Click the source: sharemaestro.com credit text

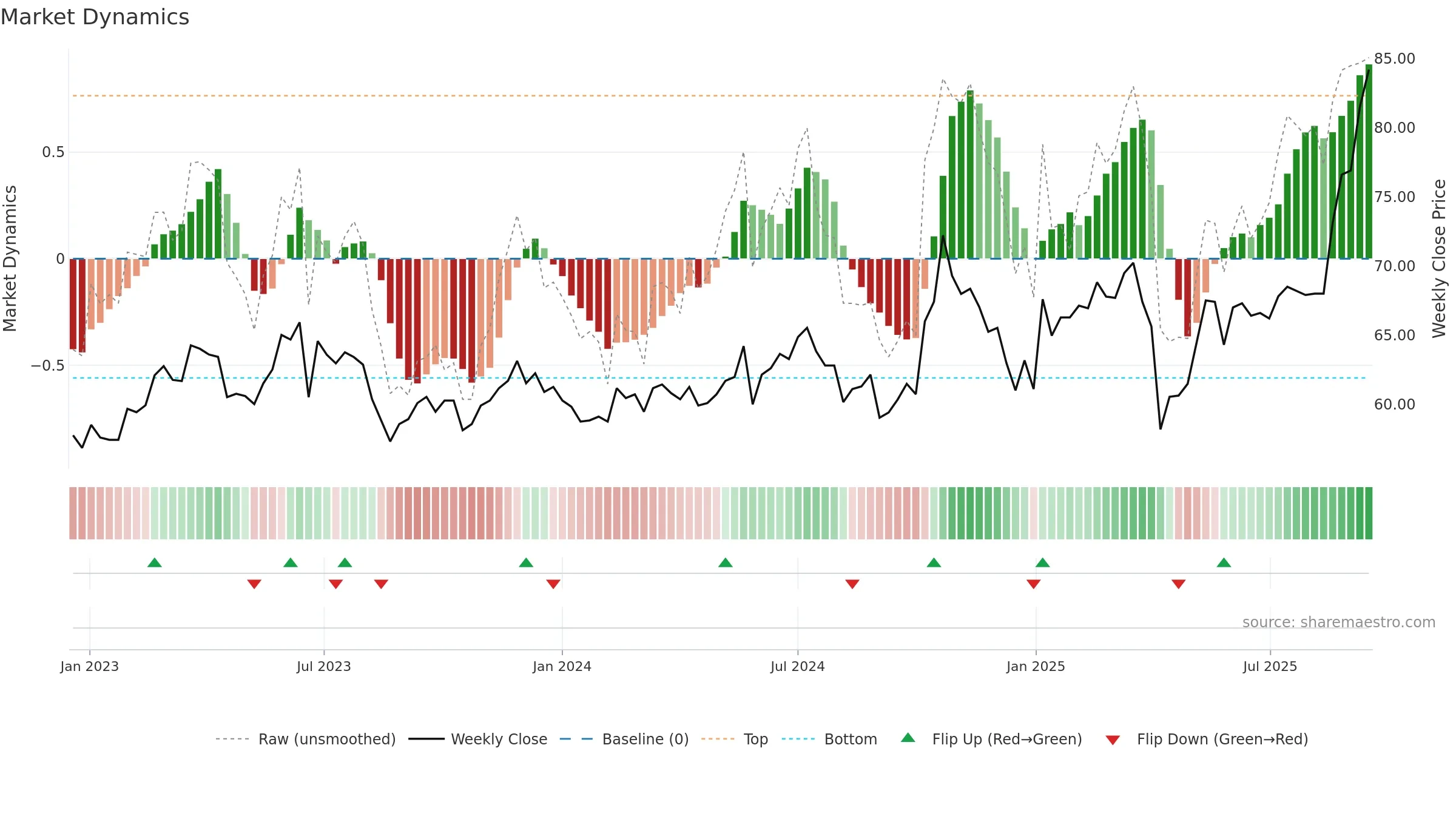pos(1339,622)
